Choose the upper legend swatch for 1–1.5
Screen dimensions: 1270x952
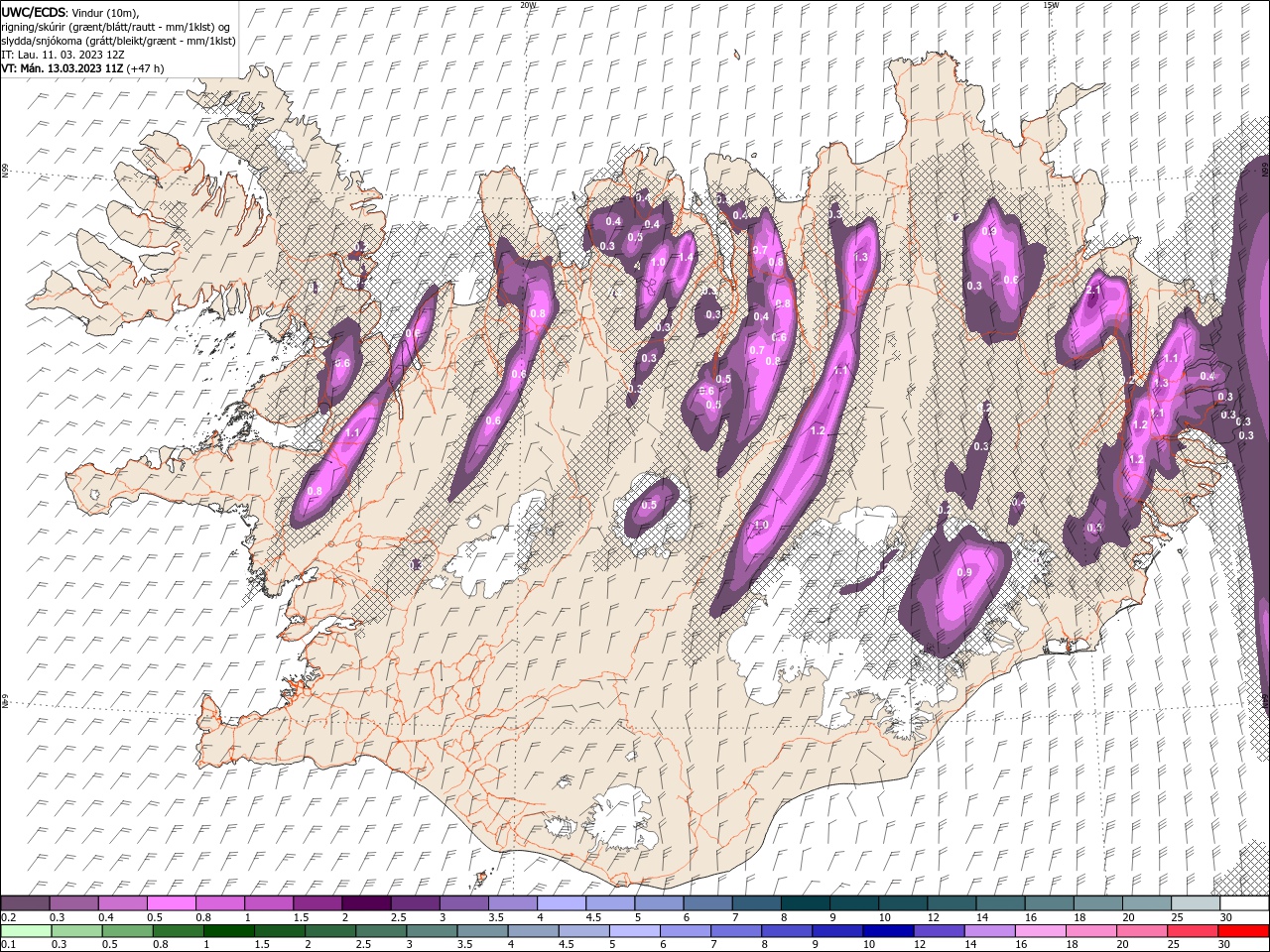click(269, 903)
